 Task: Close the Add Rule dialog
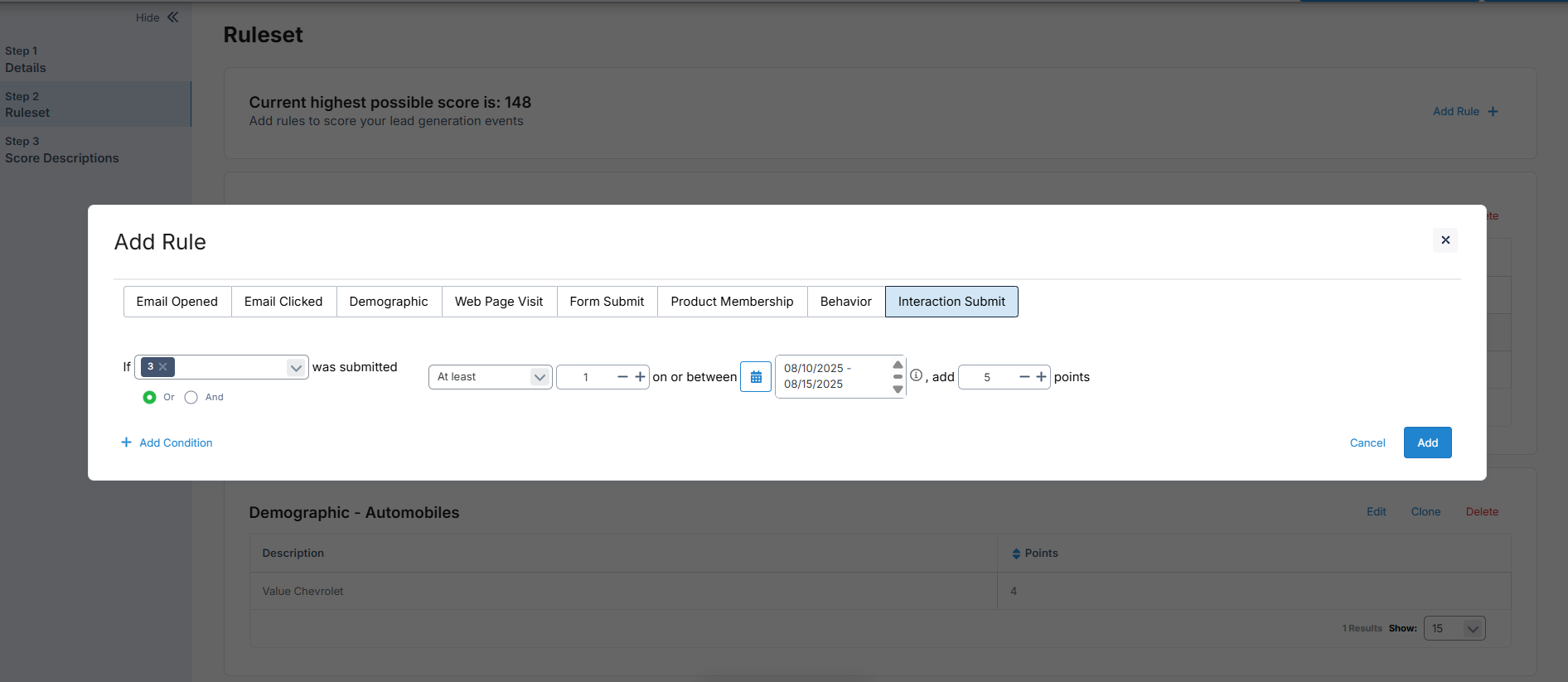tap(1445, 240)
